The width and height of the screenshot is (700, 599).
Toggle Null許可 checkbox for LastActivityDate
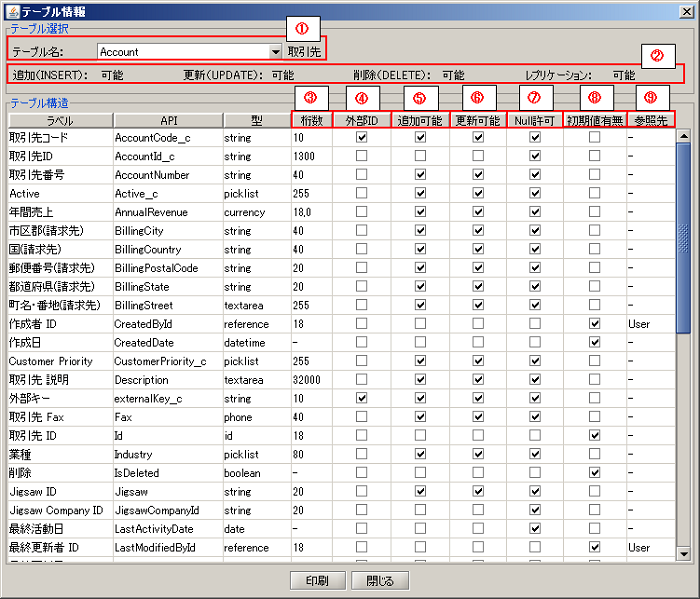(535, 528)
